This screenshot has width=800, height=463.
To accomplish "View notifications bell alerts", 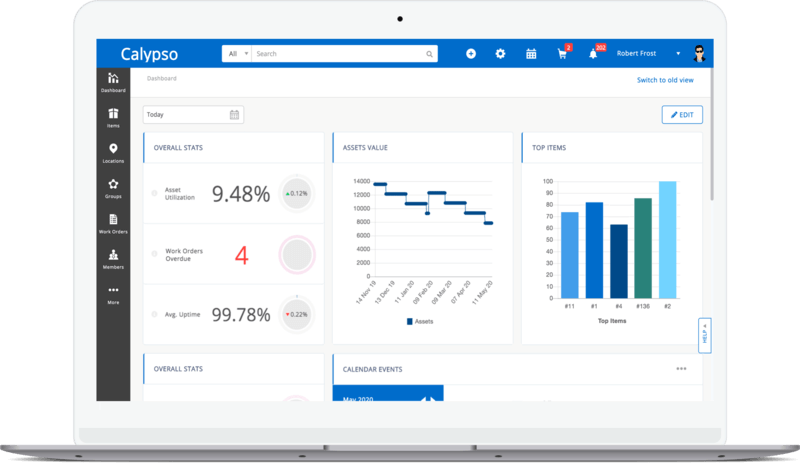I will 593,54.
